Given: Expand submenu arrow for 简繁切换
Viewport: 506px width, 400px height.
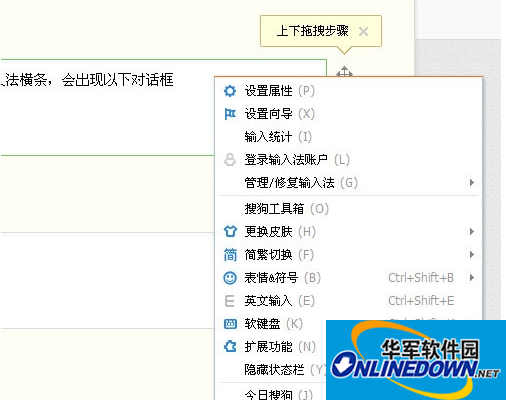Looking at the screenshot, I should [472, 255].
